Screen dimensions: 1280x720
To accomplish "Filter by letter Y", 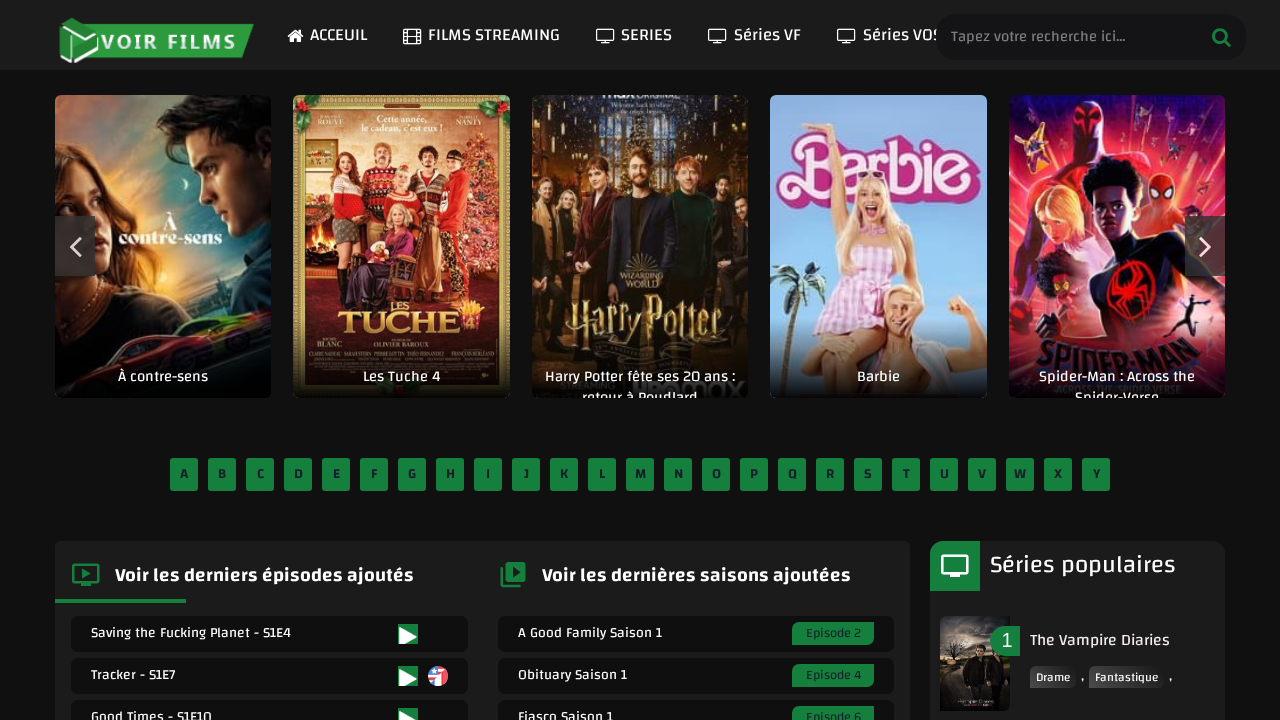I will [1096, 474].
